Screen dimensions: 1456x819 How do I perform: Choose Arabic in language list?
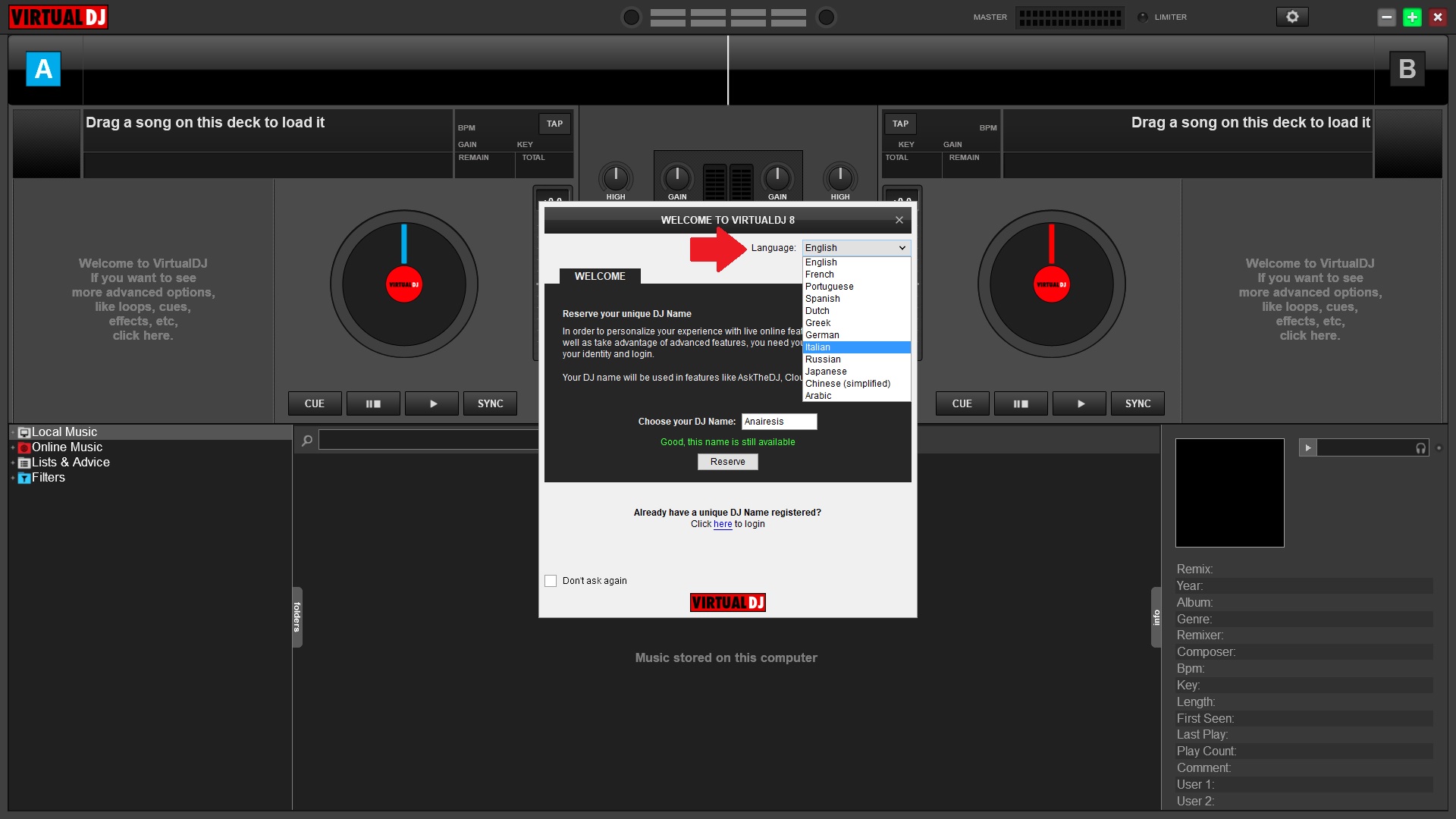(856, 396)
